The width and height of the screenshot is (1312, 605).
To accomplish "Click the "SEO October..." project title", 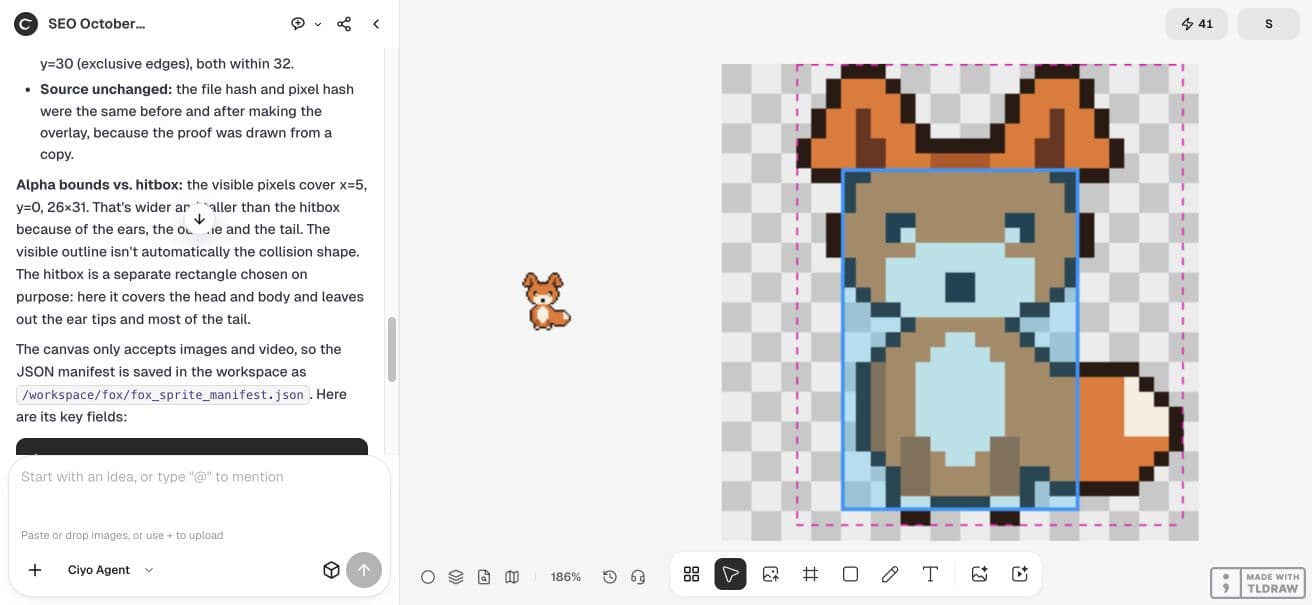I will pyautogui.click(x=97, y=23).
